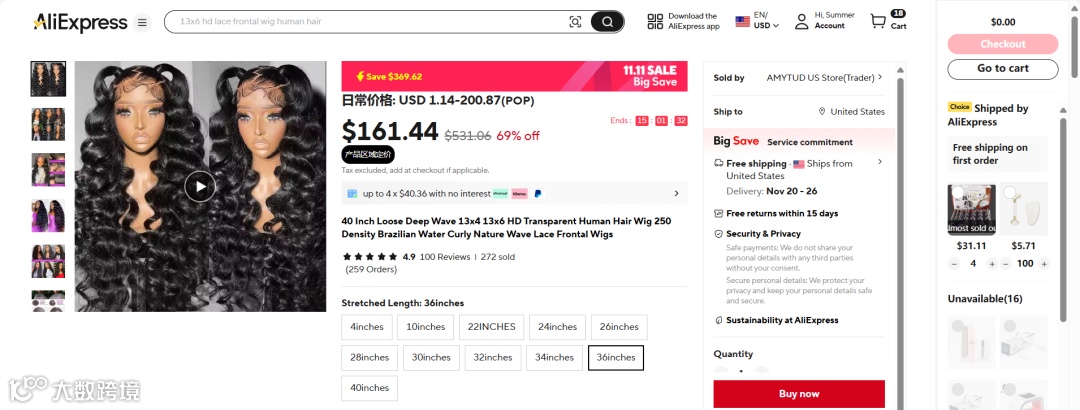Click the search magnifier button
This screenshot has height=410, width=1080.
point(606,22)
